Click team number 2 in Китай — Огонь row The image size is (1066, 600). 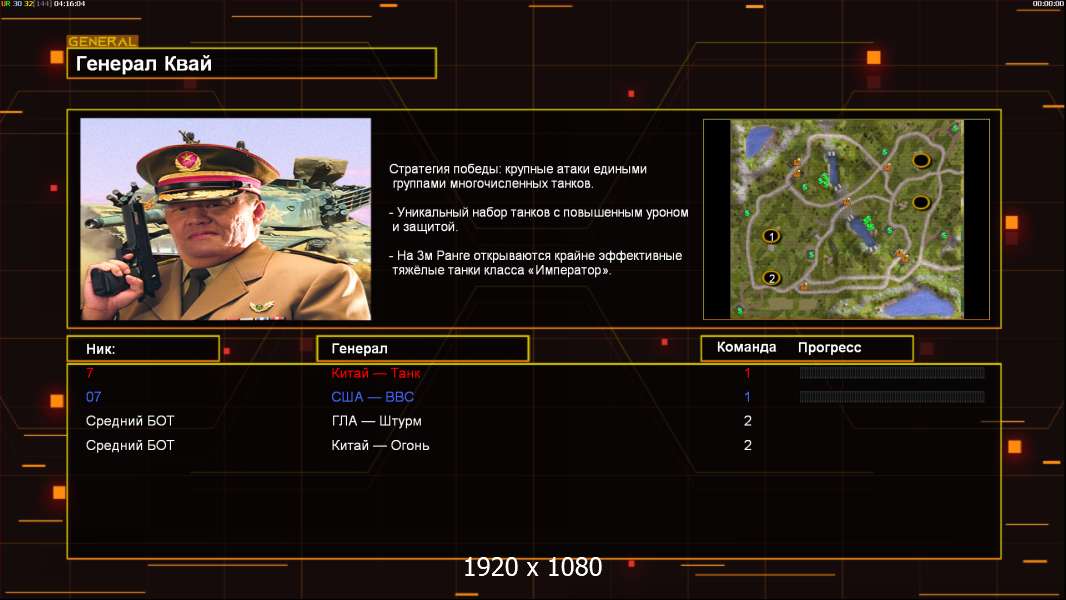[748, 446]
